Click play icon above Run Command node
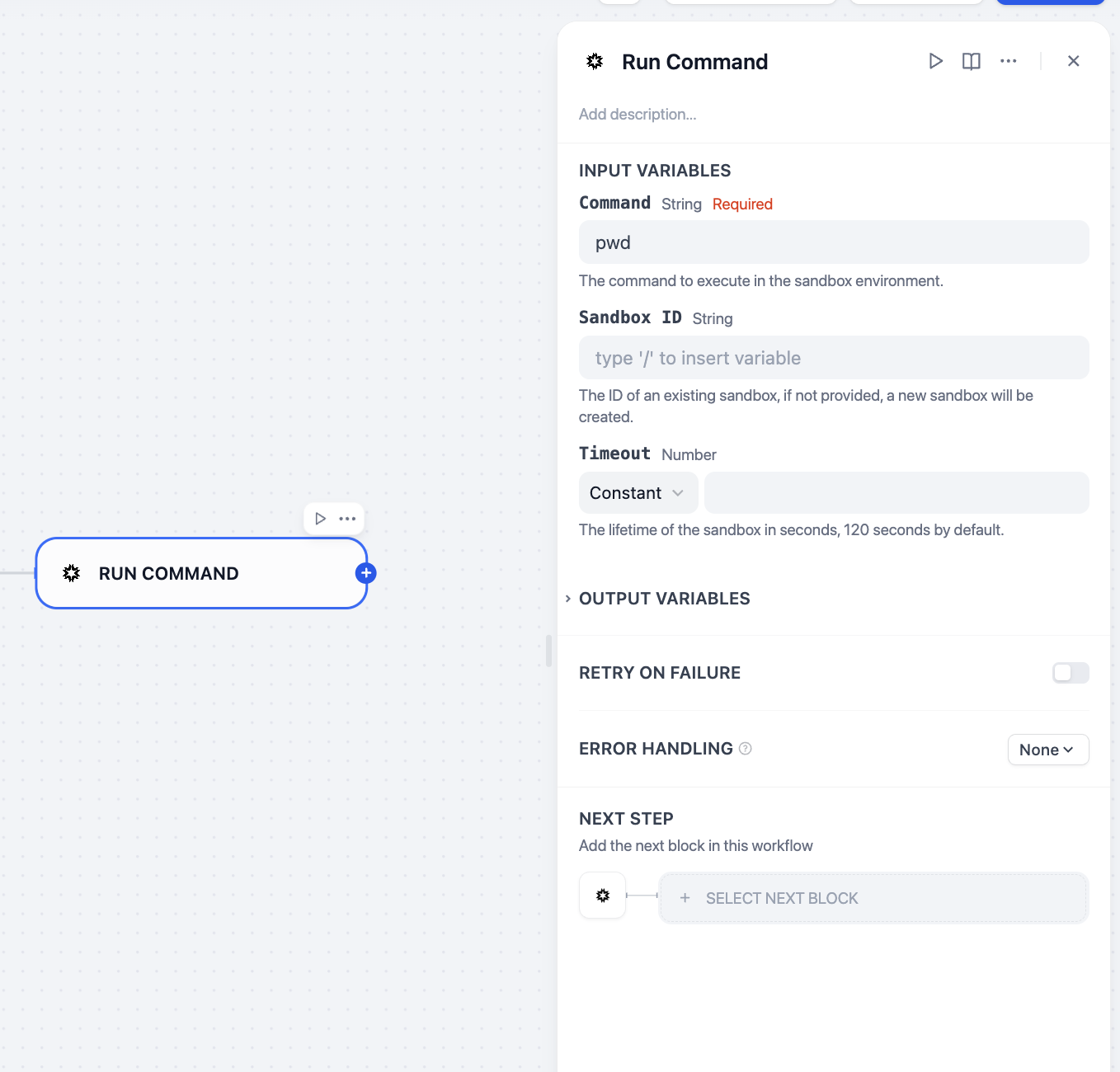The width and height of the screenshot is (1120, 1072). tap(321, 519)
